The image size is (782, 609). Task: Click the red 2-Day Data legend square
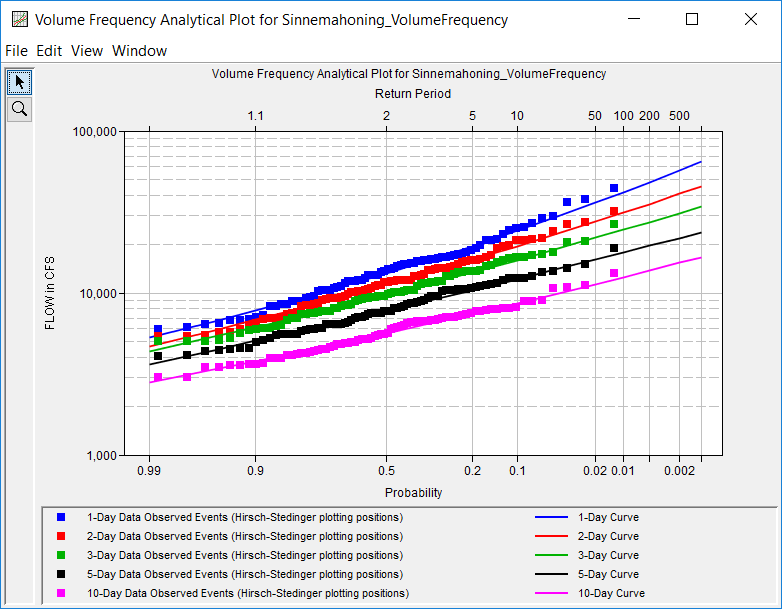(x=61, y=536)
